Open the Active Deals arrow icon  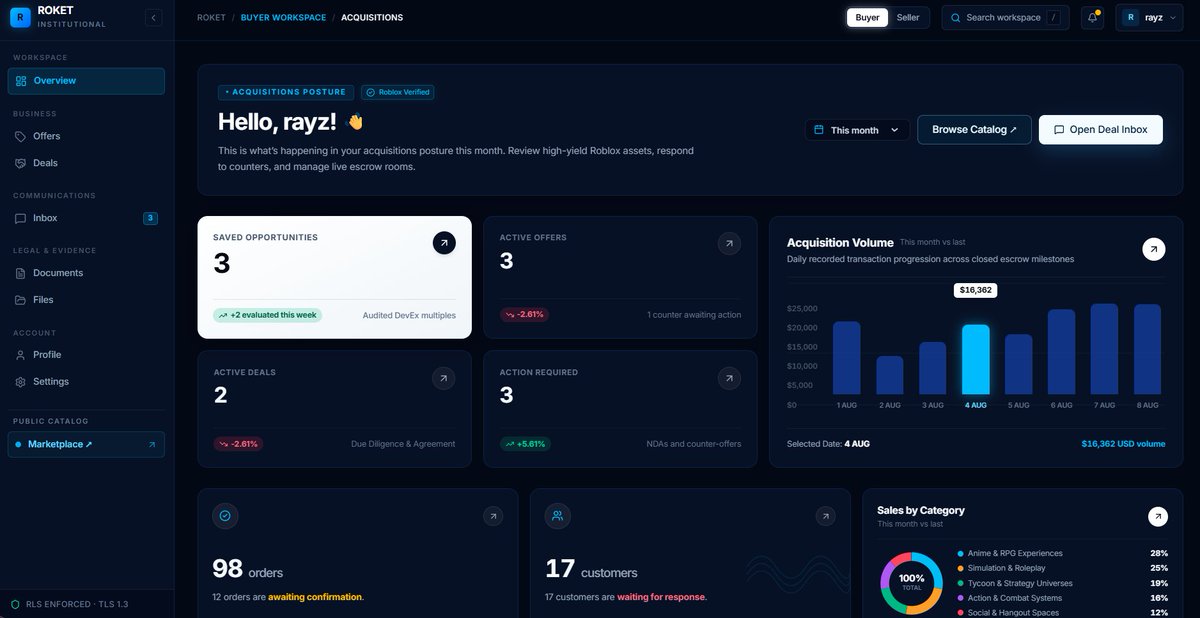(x=444, y=378)
